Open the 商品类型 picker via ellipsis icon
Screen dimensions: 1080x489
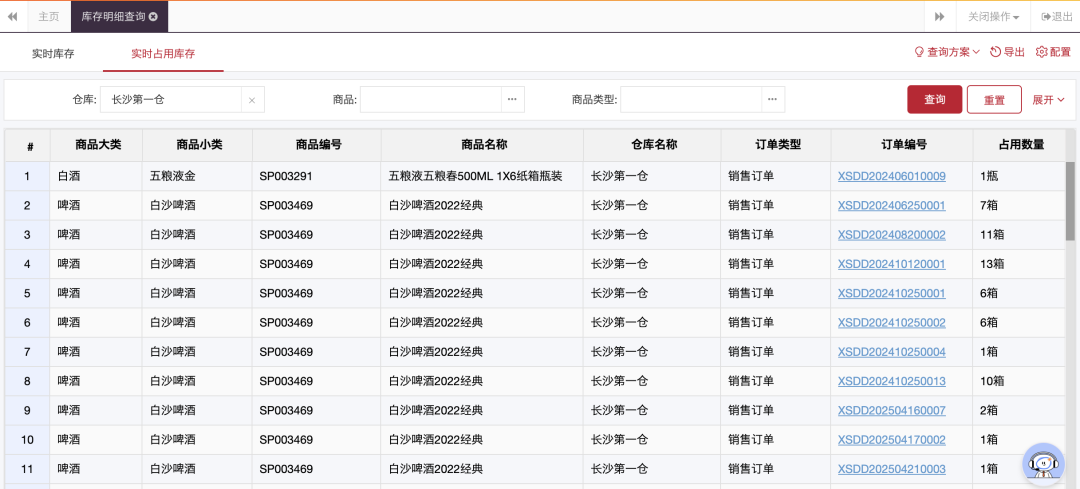[x=773, y=99]
